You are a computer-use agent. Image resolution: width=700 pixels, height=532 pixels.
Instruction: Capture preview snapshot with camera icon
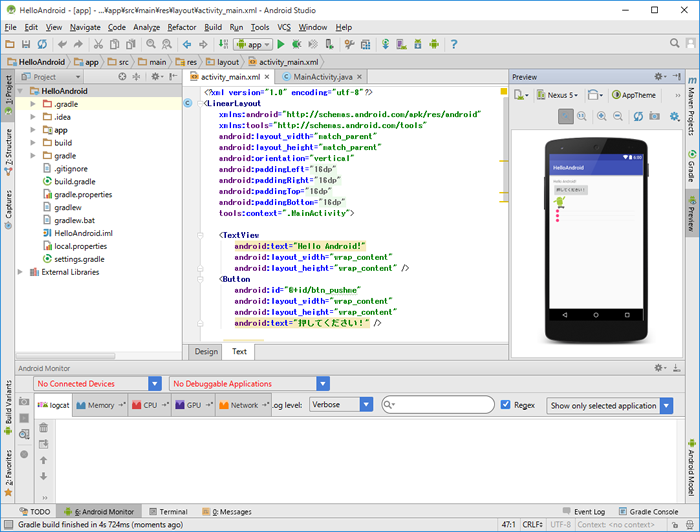point(654,116)
